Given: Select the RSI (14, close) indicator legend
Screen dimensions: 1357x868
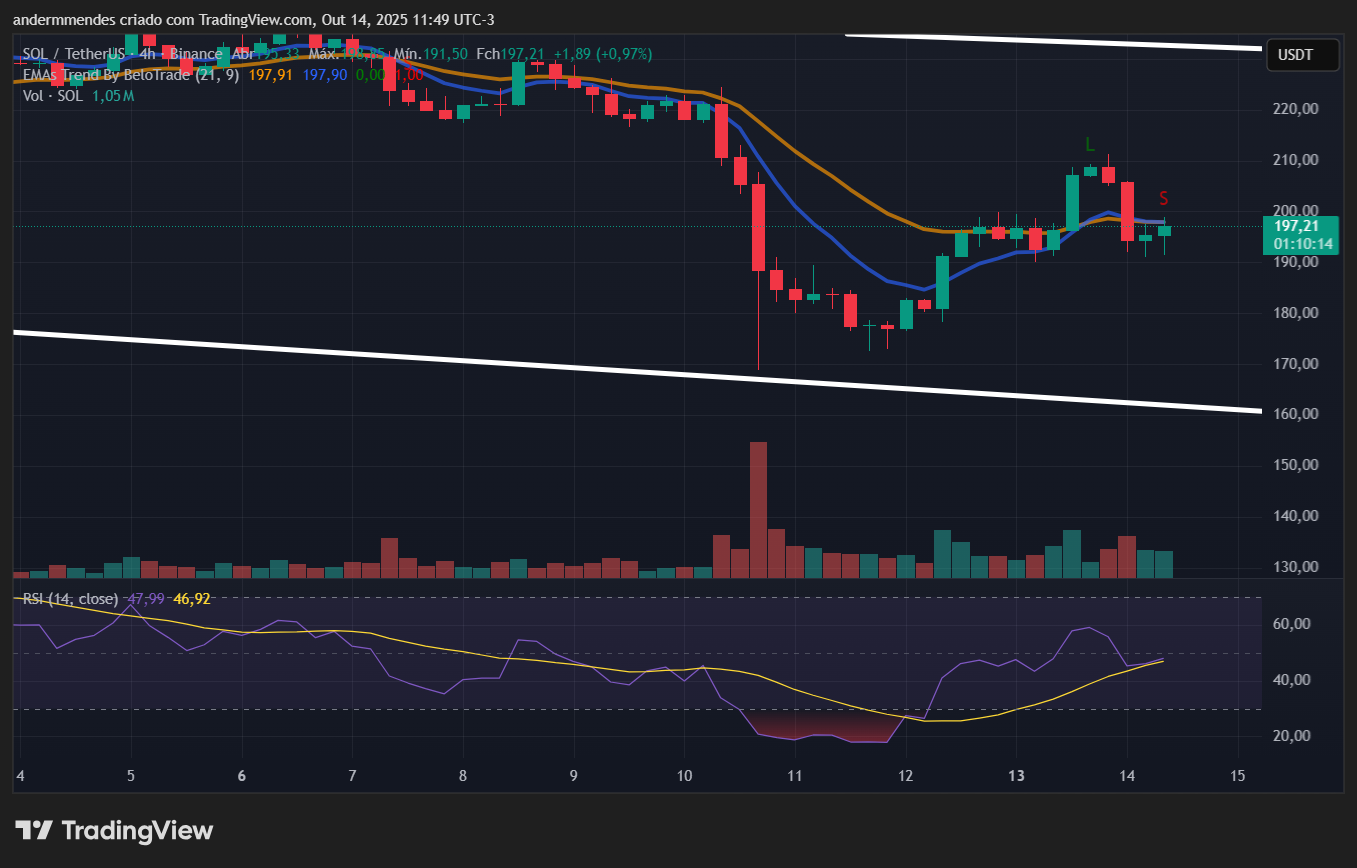Looking at the screenshot, I should tap(70, 599).
